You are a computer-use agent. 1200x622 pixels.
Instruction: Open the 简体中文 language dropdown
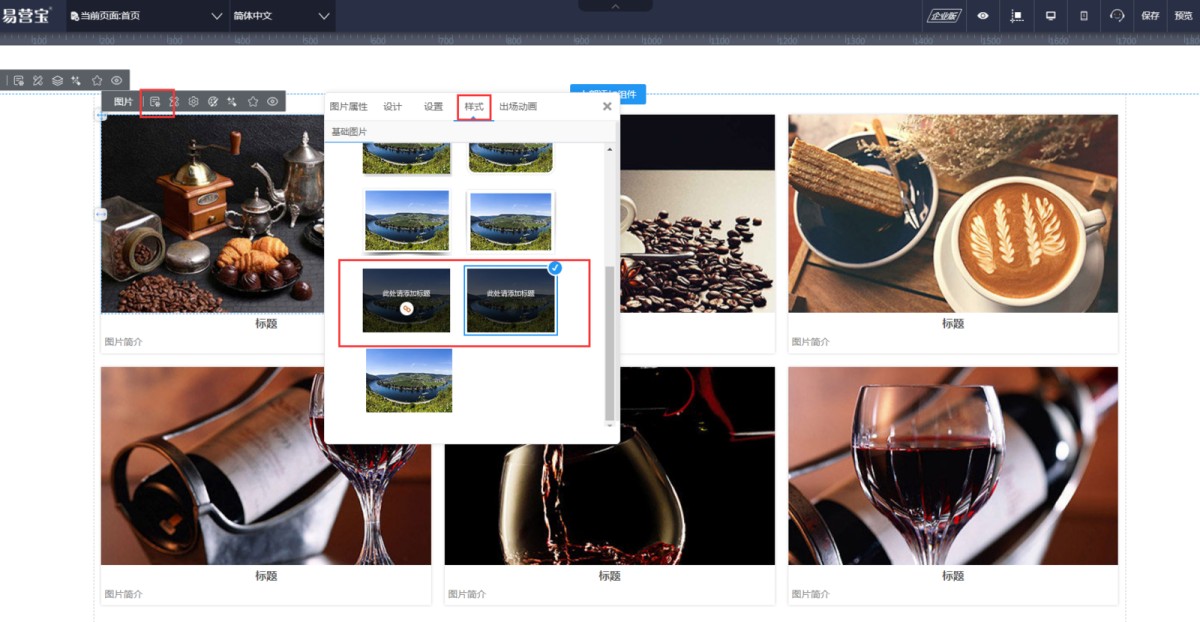click(x=282, y=16)
